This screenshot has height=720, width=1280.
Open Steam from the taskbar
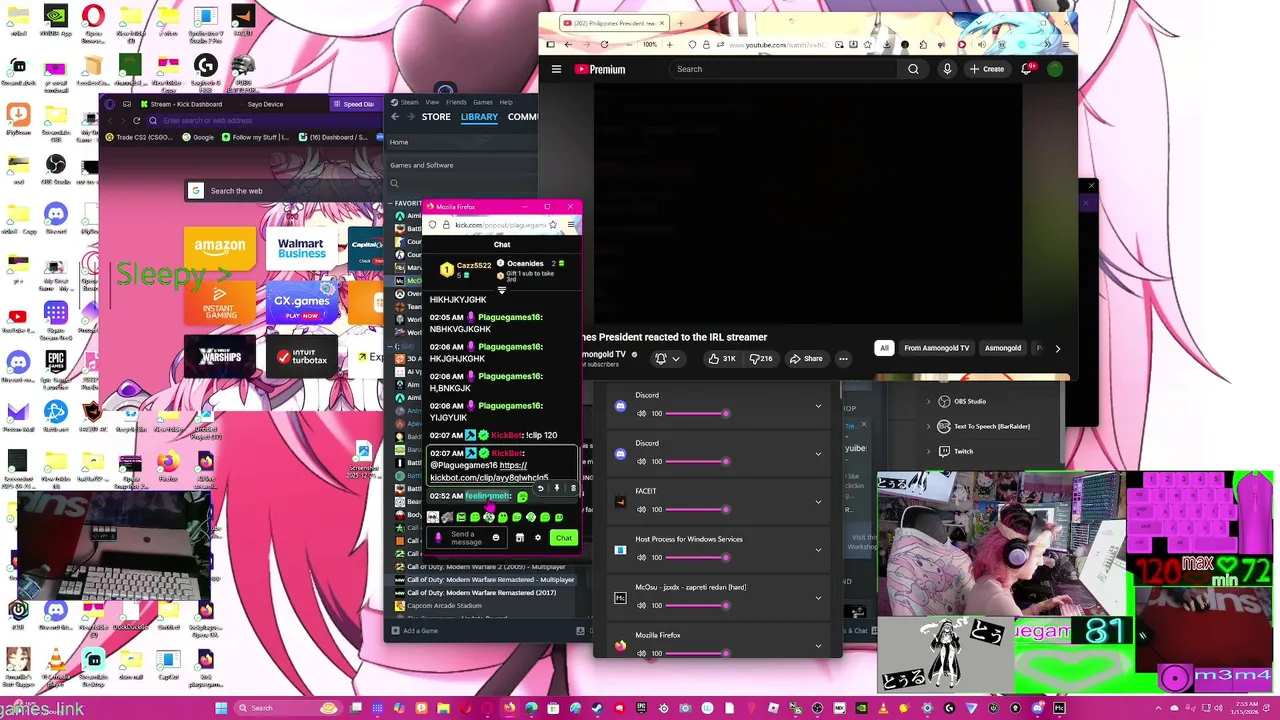click(597, 708)
